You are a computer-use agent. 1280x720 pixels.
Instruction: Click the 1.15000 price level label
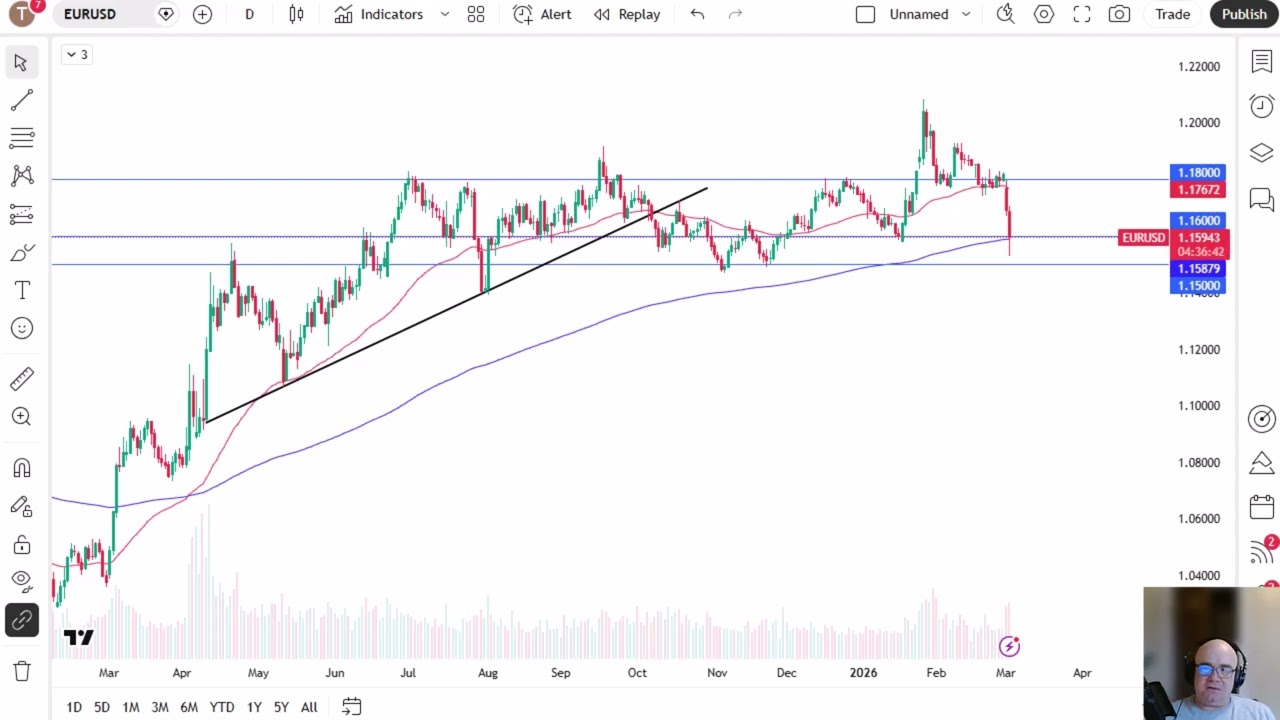(1198, 286)
